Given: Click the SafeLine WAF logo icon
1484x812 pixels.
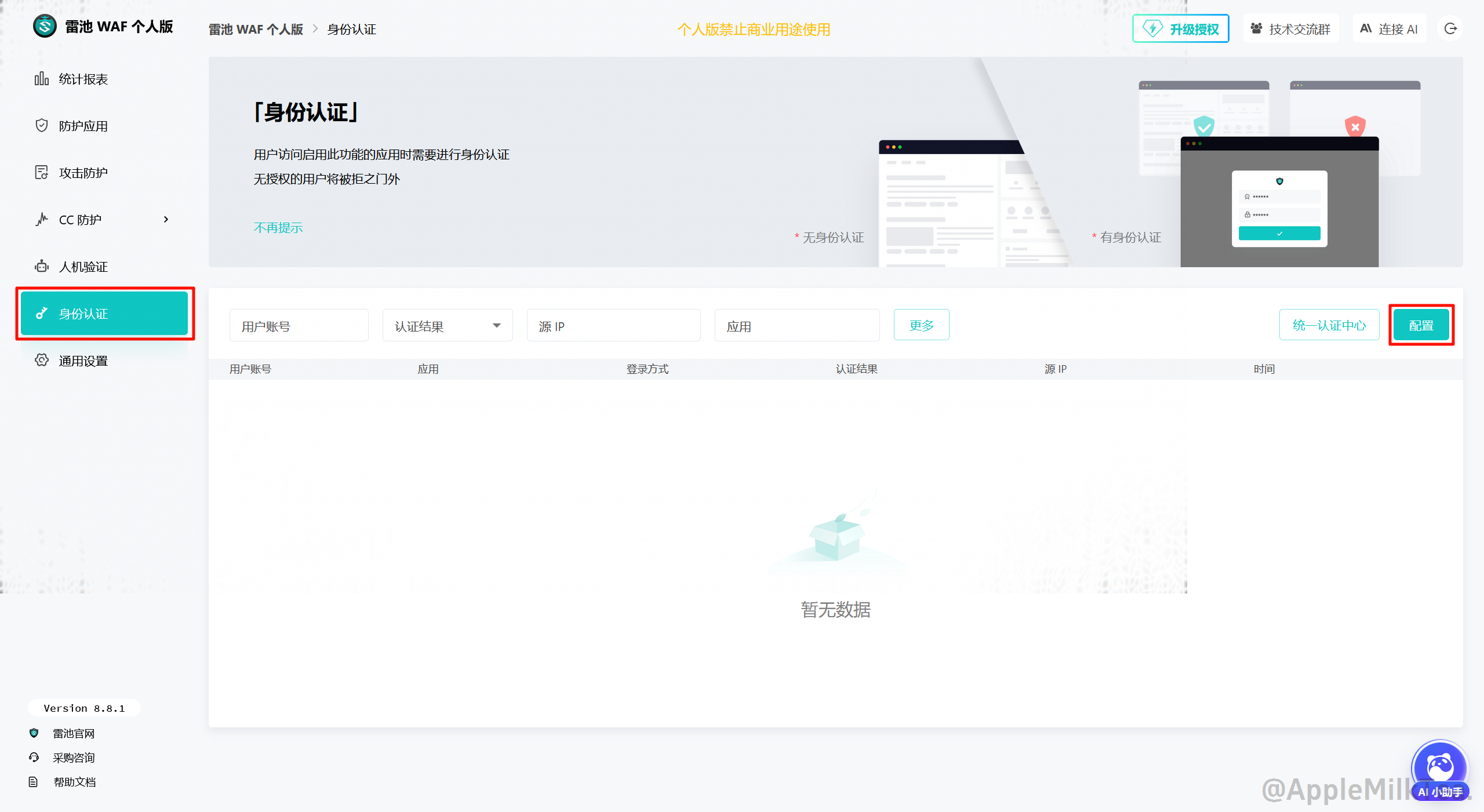Looking at the screenshot, I should [45, 27].
